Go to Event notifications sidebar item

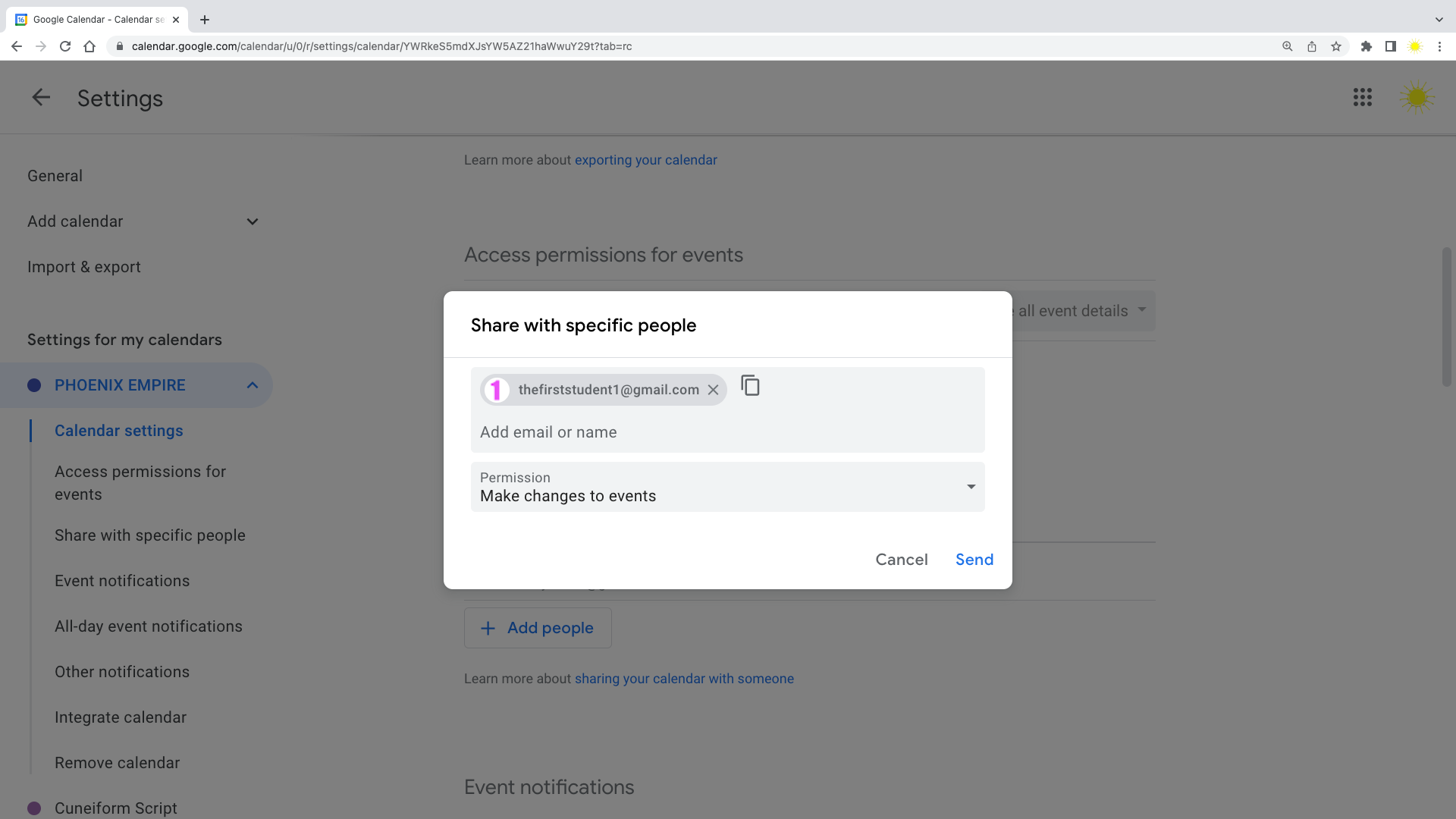(122, 581)
